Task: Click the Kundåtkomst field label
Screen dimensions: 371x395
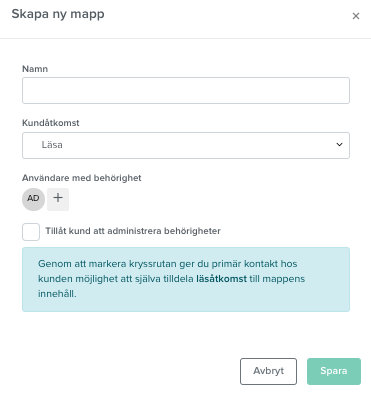Action: coord(51,123)
